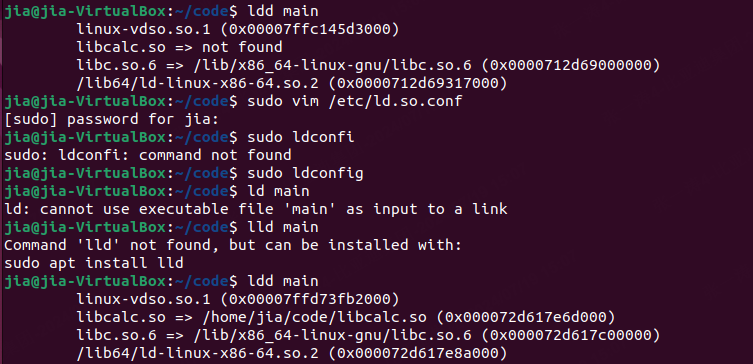Click the 'sudo vim /etc/ld.so.conf' command
753x364 pixels.
click(354, 101)
